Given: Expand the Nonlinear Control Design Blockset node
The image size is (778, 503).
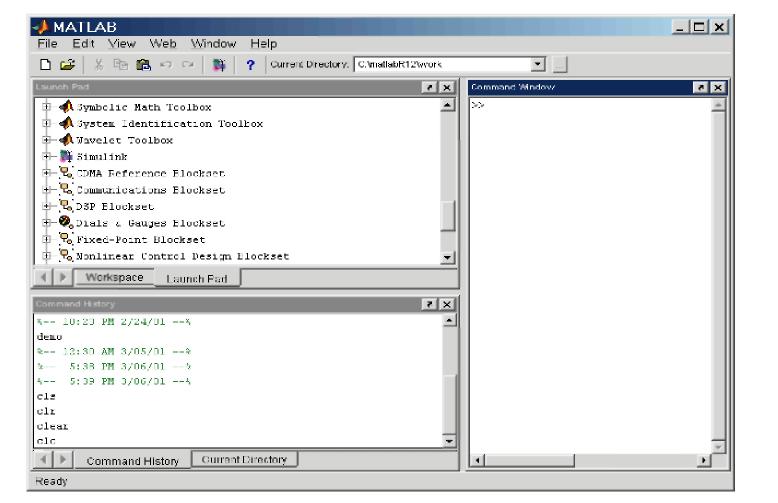Looking at the screenshot, I should pos(47,256).
